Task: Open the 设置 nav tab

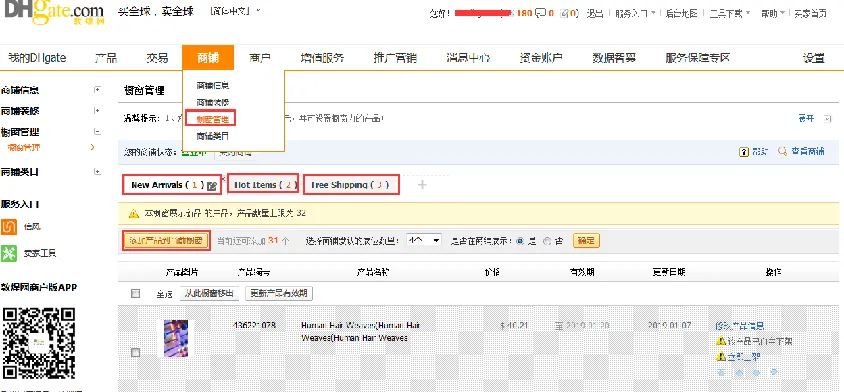Action: (x=813, y=58)
